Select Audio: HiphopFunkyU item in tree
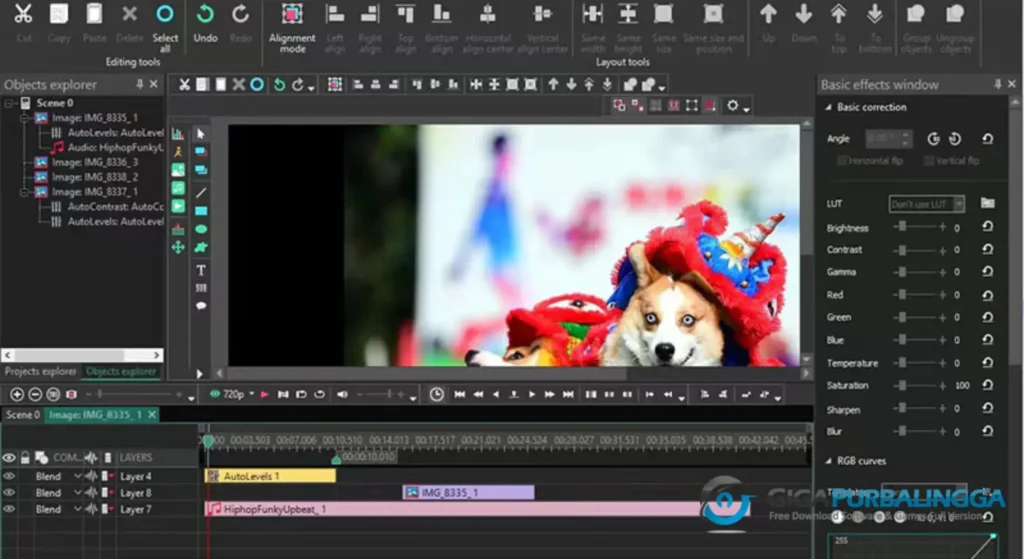Image resolution: width=1024 pixels, height=559 pixels. [x=115, y=148]
